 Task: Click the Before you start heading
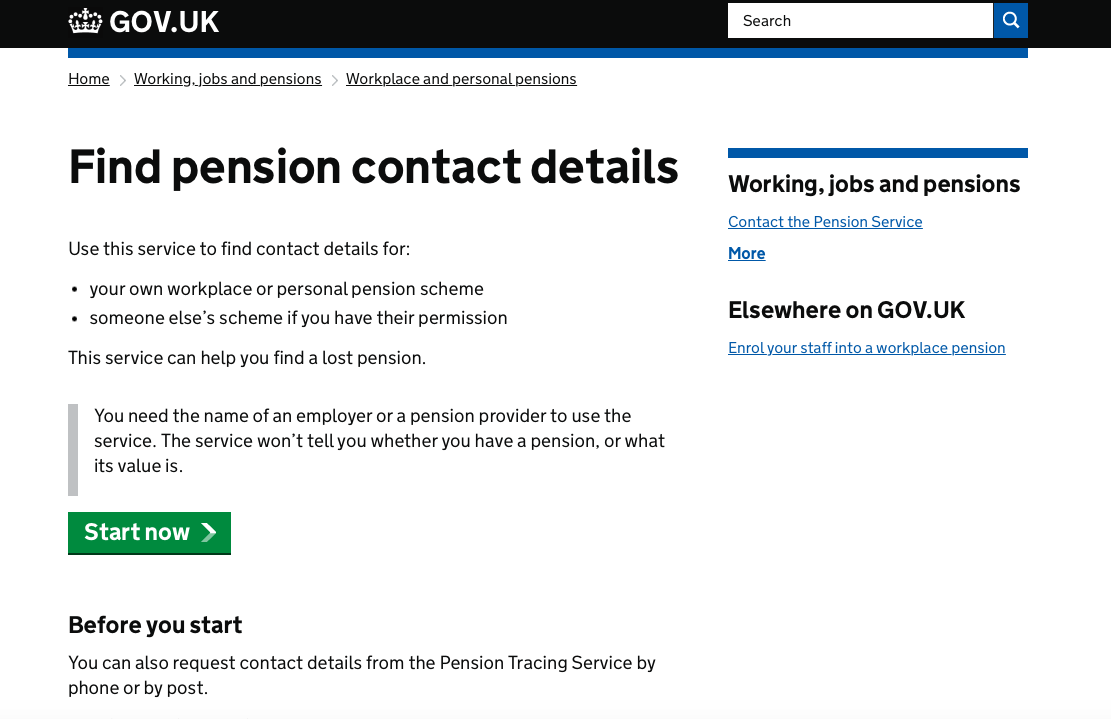point(155,625)
